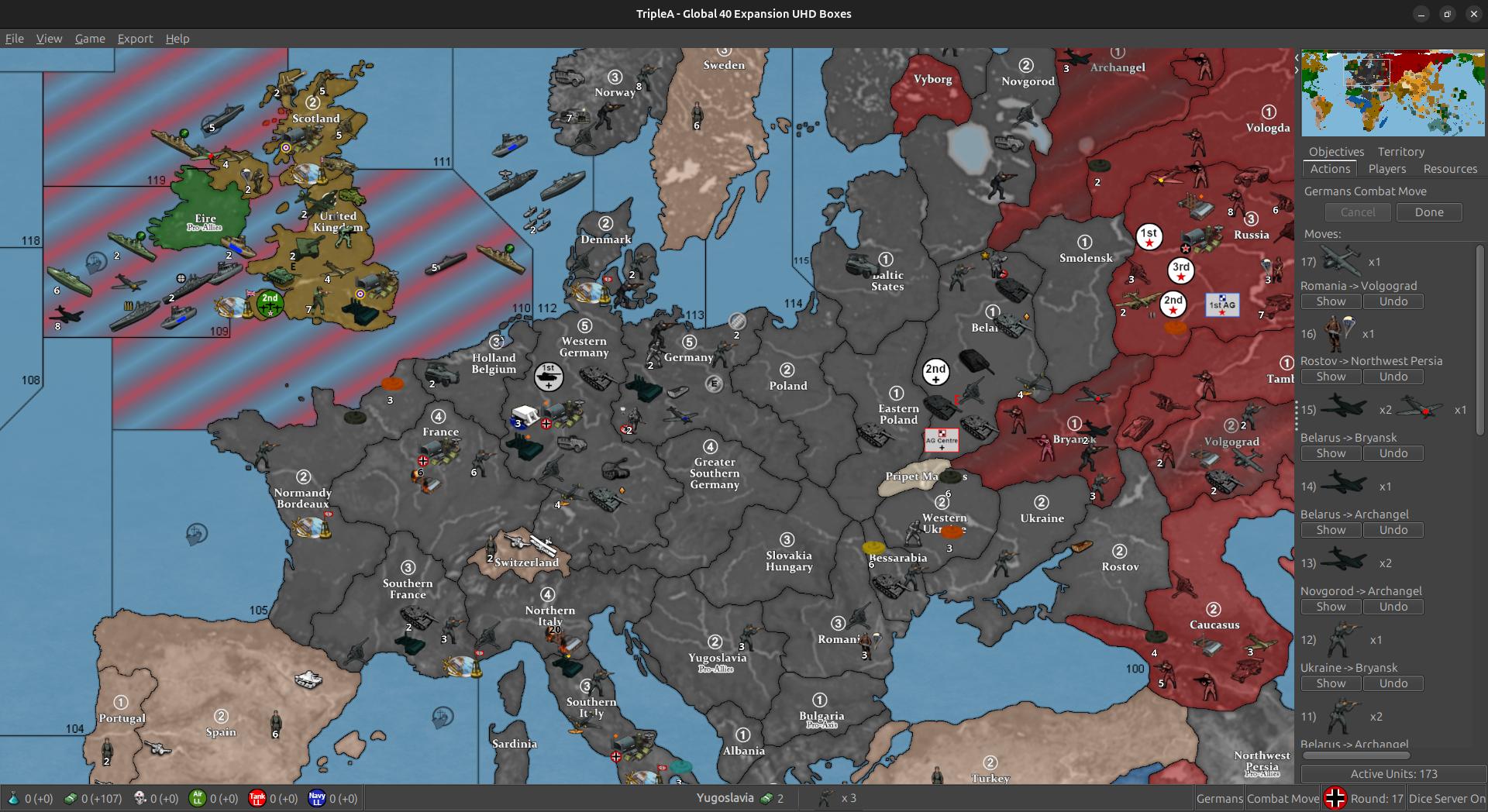Select the green 2nd marker in United Kingdom
This screenshot has height=812, width=1488.
coord(270,303)
